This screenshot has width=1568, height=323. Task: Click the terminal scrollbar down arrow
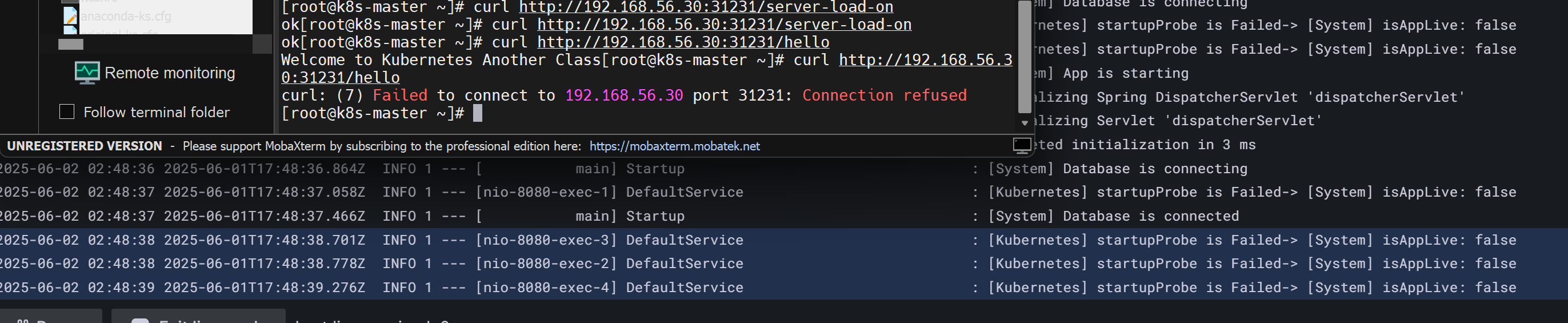point(1025,122)
